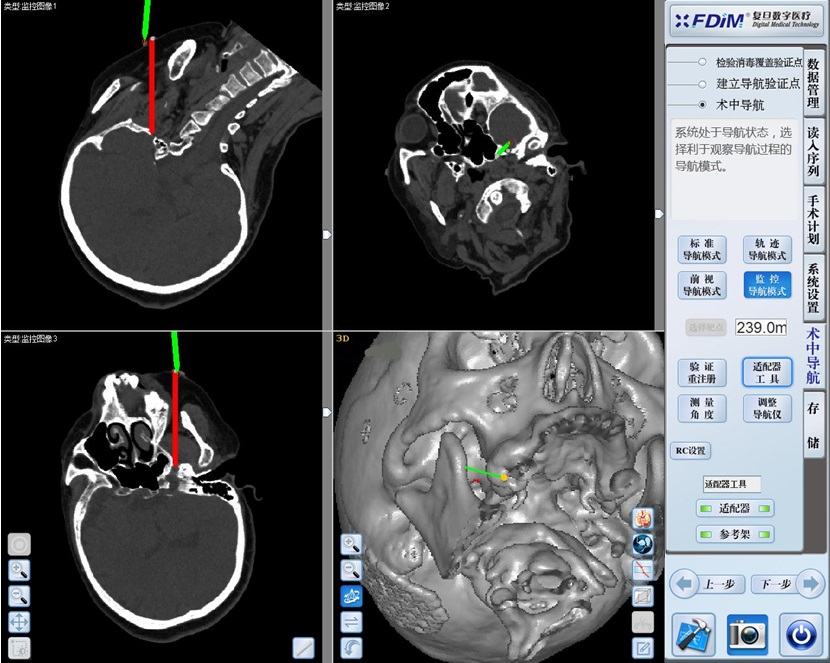Screen dimensions: 830x663
Task: Click the ruler measure icon in bottom-left view
Action: pyautogui.click(x=304, y=648)
